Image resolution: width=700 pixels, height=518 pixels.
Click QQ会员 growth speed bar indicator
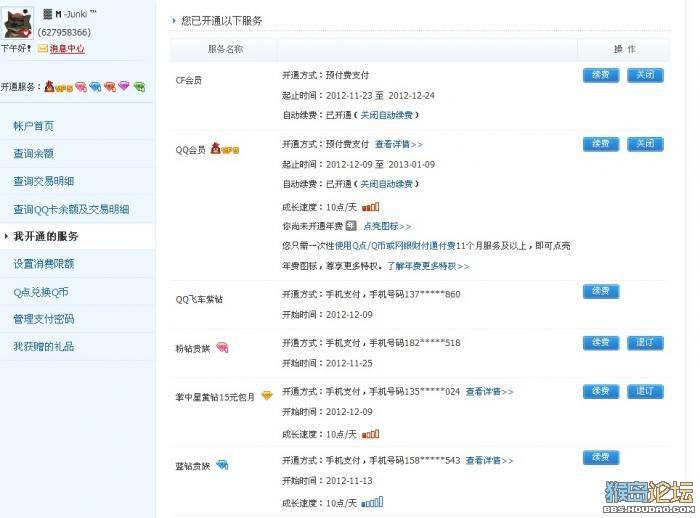pos(371,207)
